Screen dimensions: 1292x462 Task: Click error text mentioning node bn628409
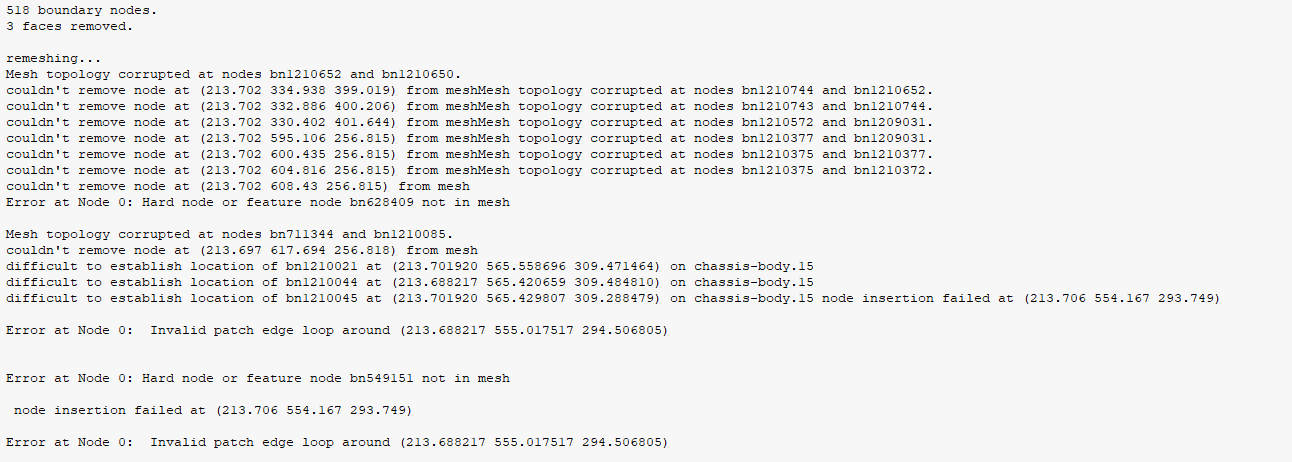[x=257, y=202]
